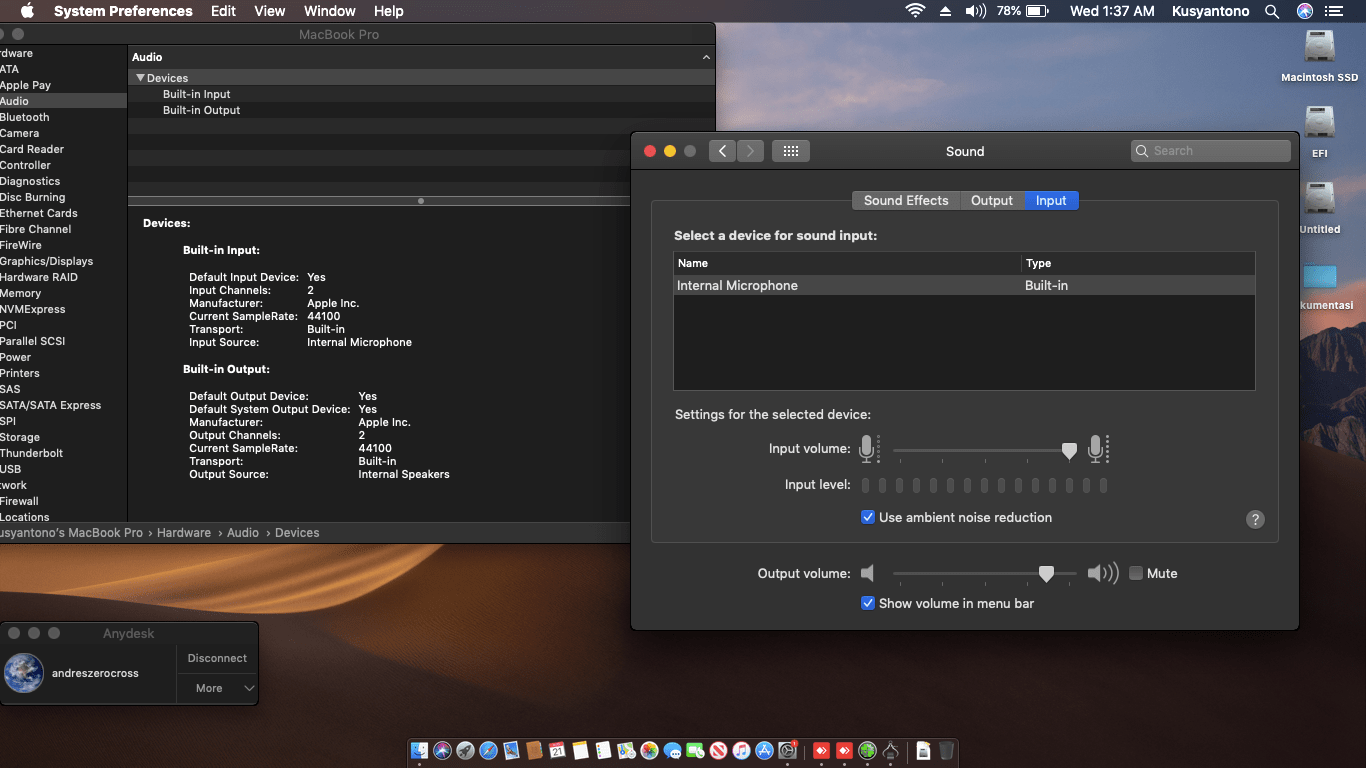Open Trash in the Dock
Screen dimensions: 1366x768
[x=947, y=750]
